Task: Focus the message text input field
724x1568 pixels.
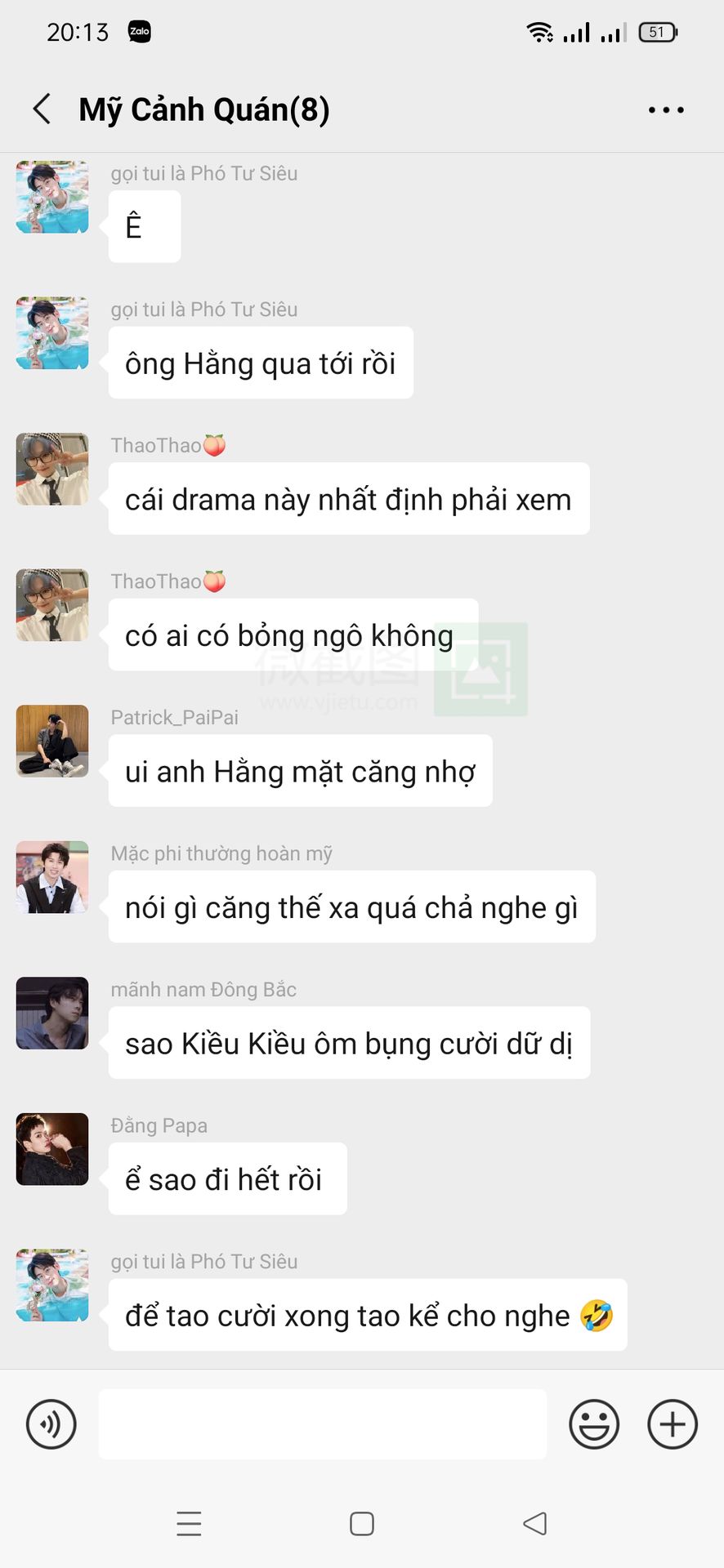Action: 323,1424
